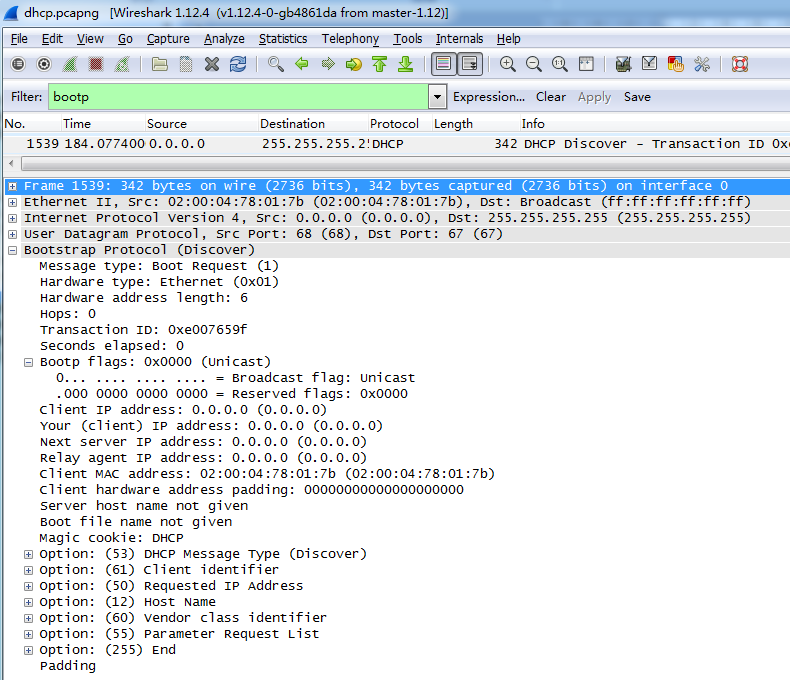This screenshot has height=680, width=790.
Task: Reload this capture file icon
Action: click(x=238, y=64)
